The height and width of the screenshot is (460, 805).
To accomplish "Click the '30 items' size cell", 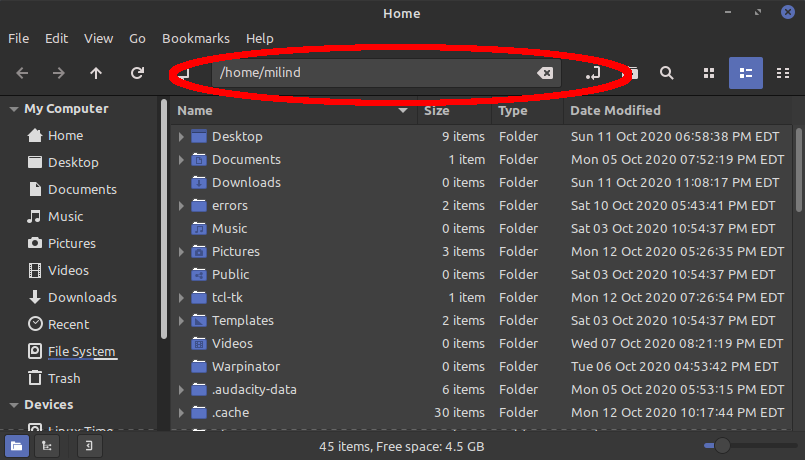I will [459, 413].
